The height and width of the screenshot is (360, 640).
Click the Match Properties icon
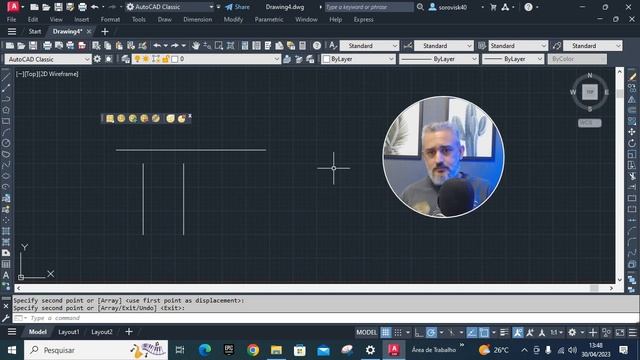coord(142,46)
